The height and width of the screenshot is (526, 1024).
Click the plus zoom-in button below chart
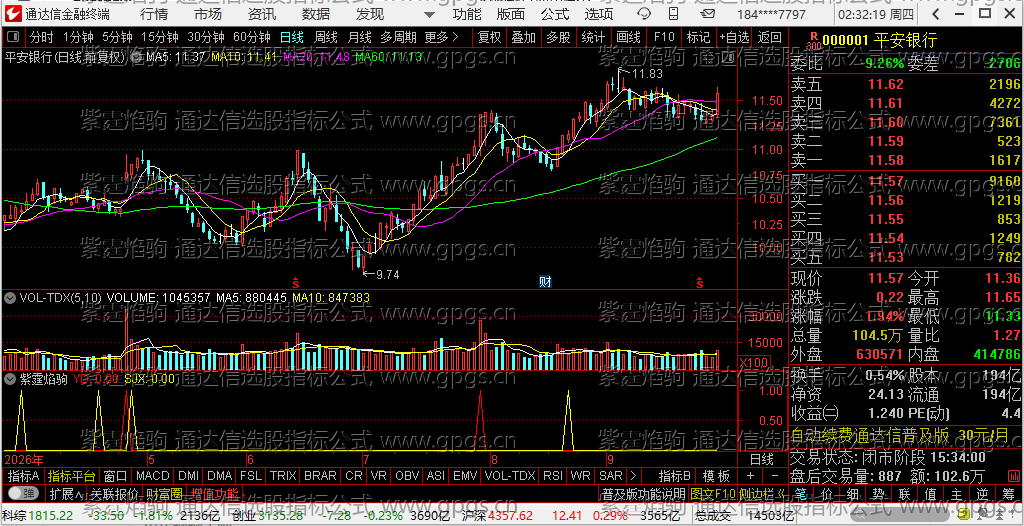(750, 476)
